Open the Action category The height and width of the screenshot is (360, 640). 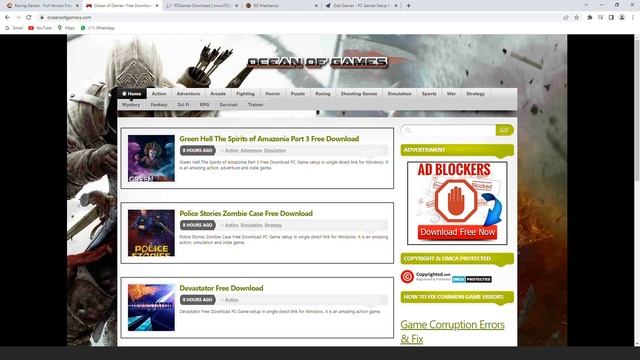click(159, 93)
